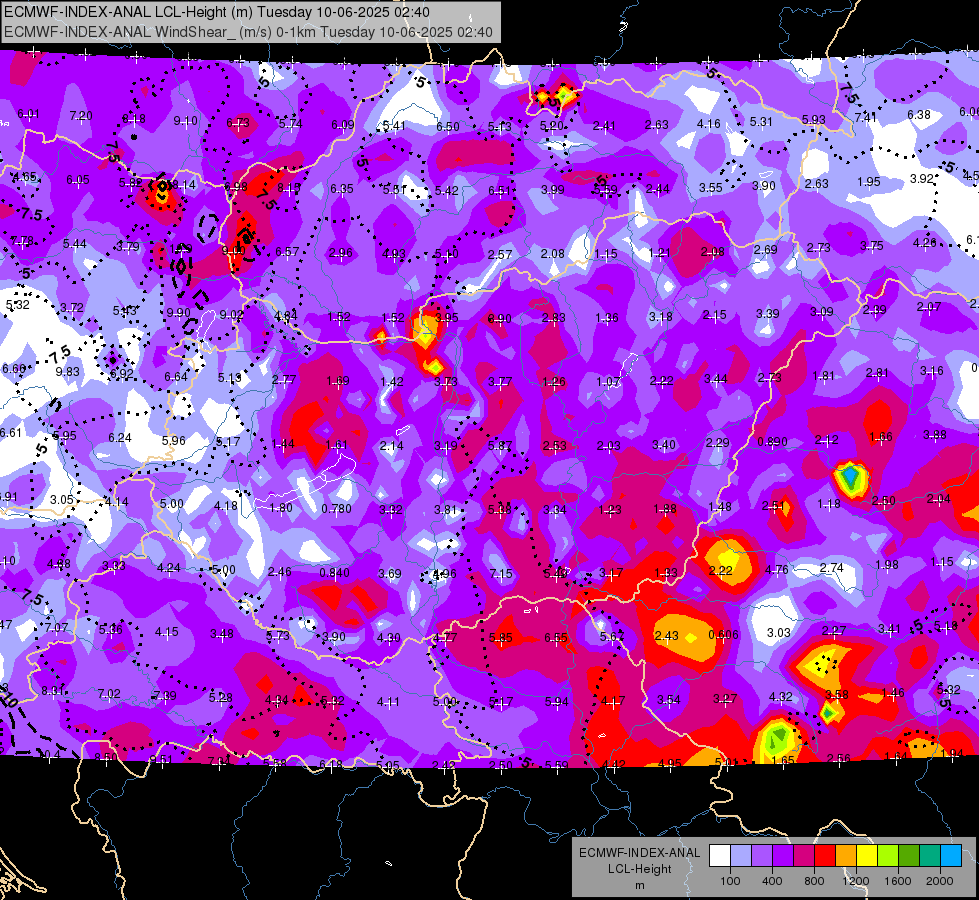
Task: Click the WindShear_ (m/s) 0-1km title line
Action: coord(248,32)
